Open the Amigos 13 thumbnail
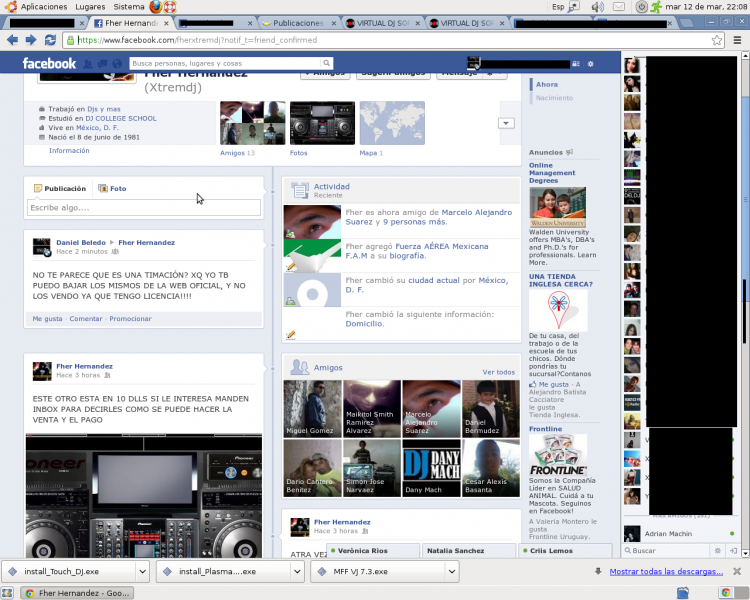 coord(253,123)
